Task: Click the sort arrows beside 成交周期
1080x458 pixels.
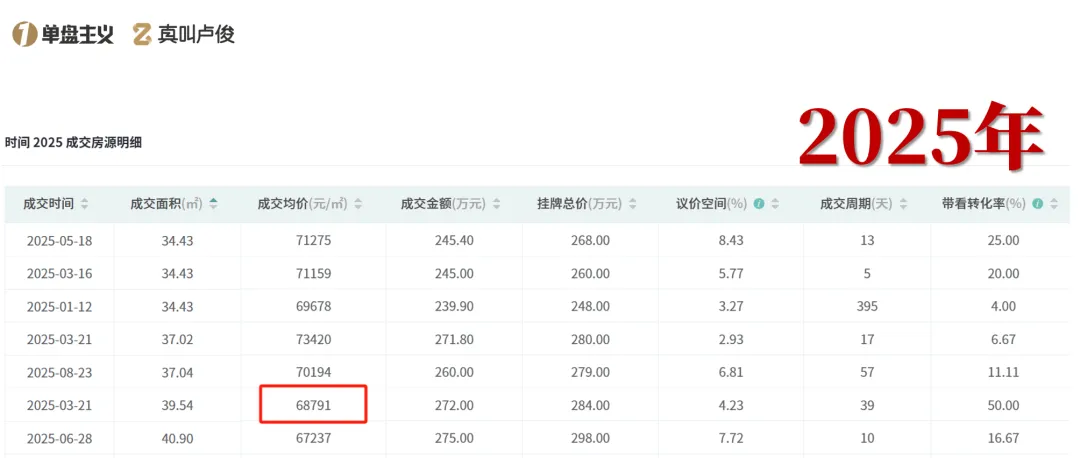Action: pyautogui.click(x=903, y=204)
